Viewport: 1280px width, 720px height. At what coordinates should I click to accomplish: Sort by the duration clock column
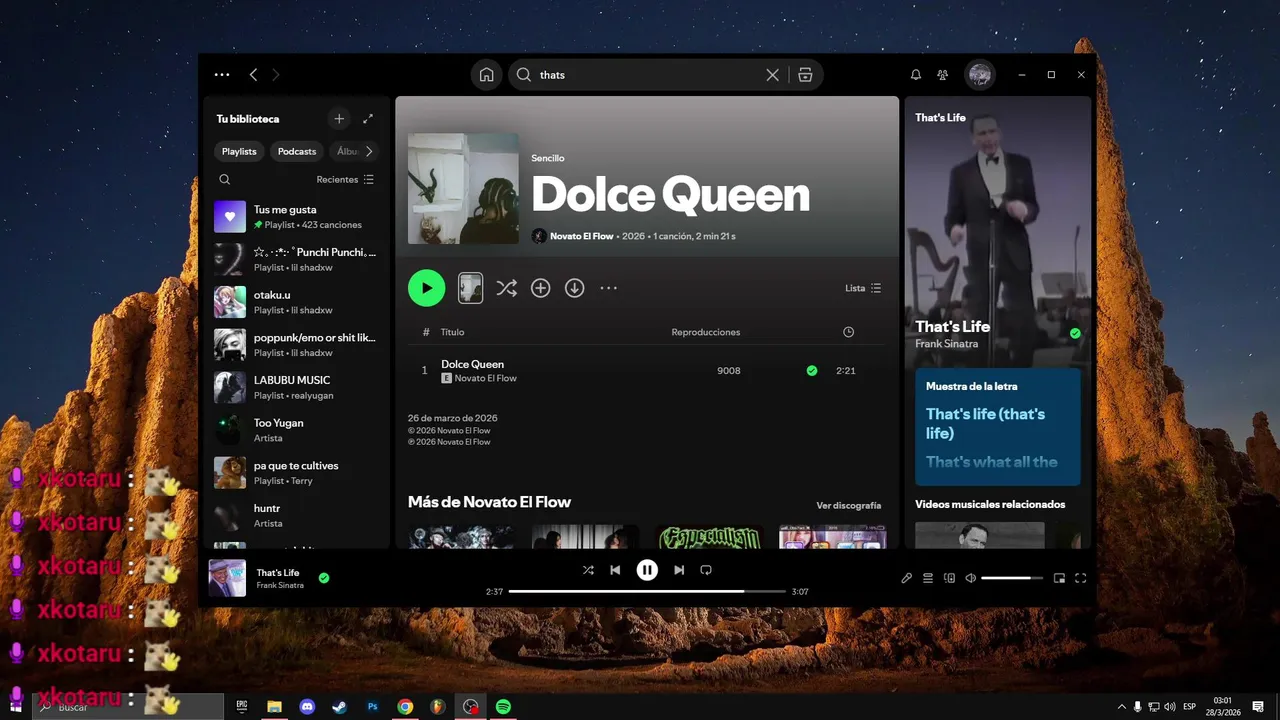(x=848, y=332)
